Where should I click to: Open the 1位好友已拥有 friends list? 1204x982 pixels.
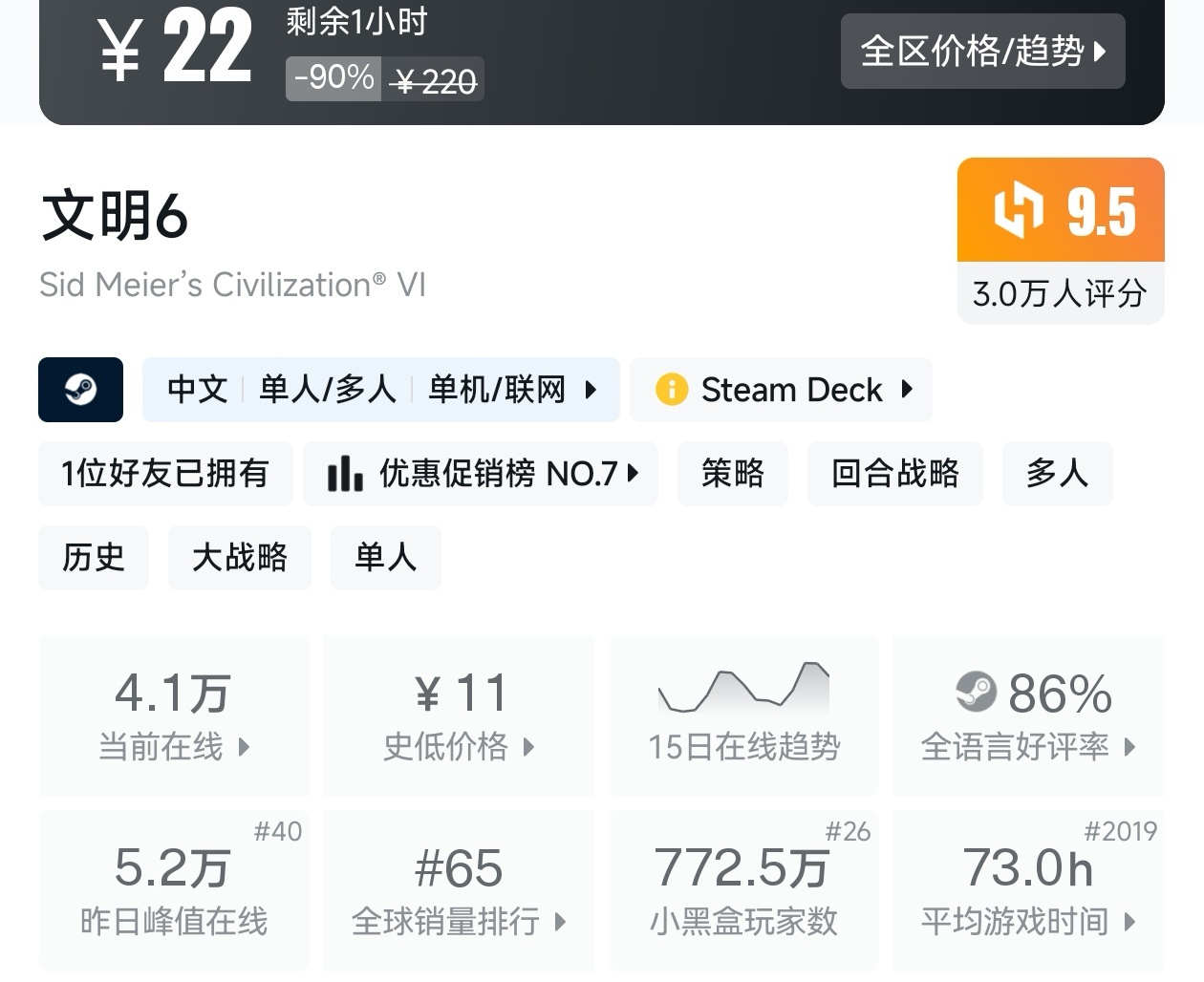click(165, 474)
